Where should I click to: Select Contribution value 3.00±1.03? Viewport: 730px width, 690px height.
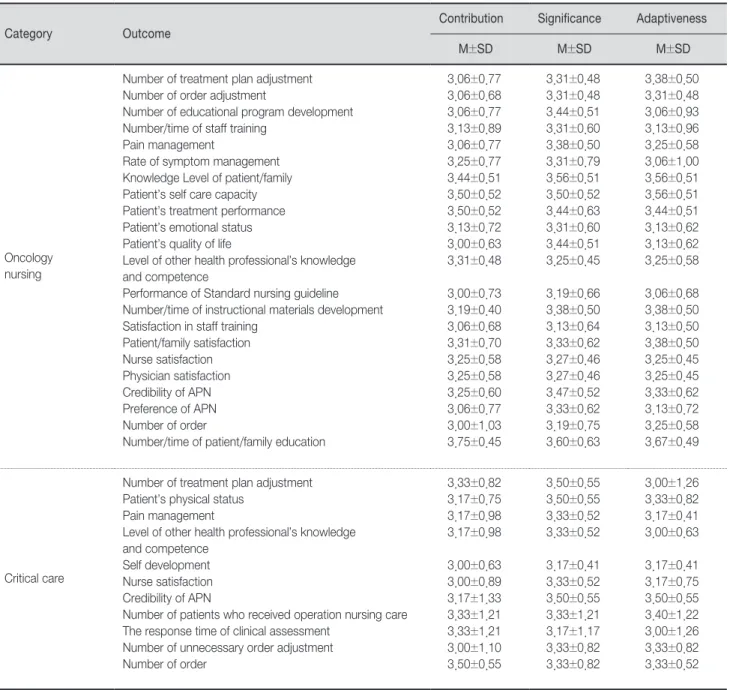tap(474, 426)
